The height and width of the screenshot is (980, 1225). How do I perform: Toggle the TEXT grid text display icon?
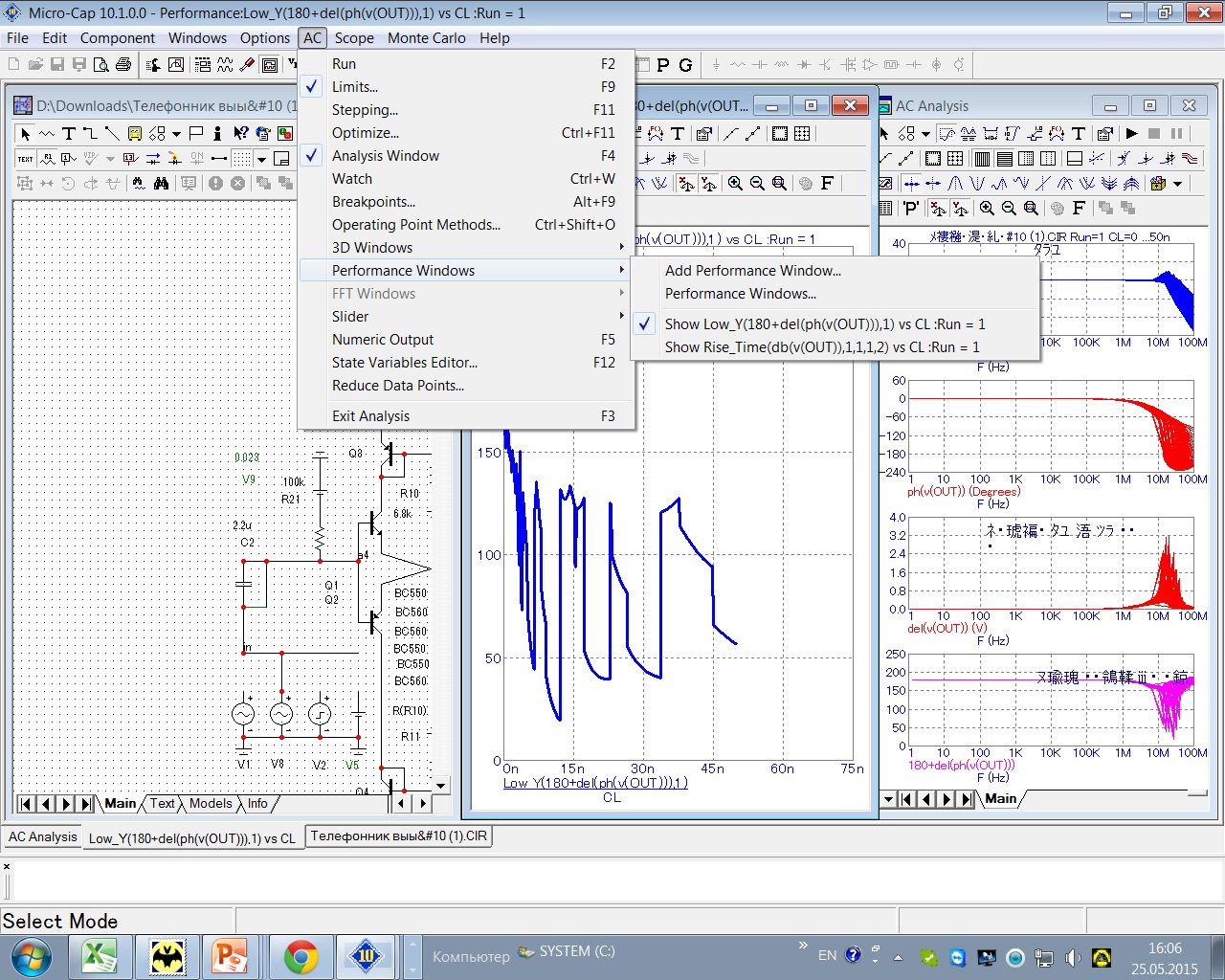coord(26,158)
